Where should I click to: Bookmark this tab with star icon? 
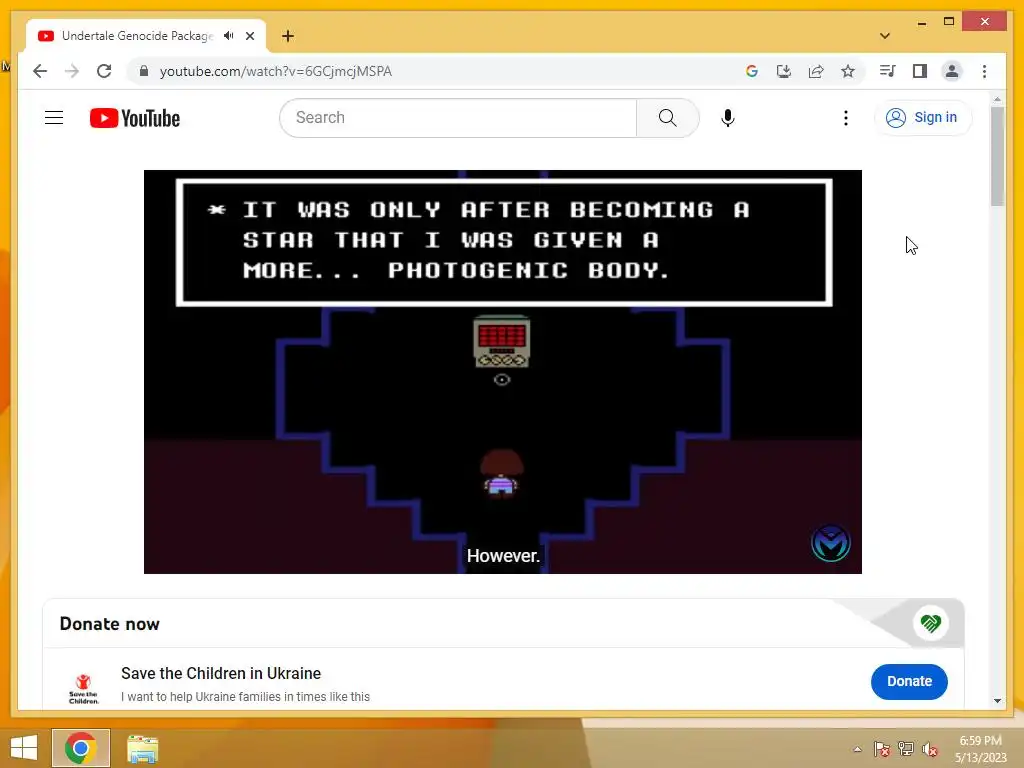848,71
